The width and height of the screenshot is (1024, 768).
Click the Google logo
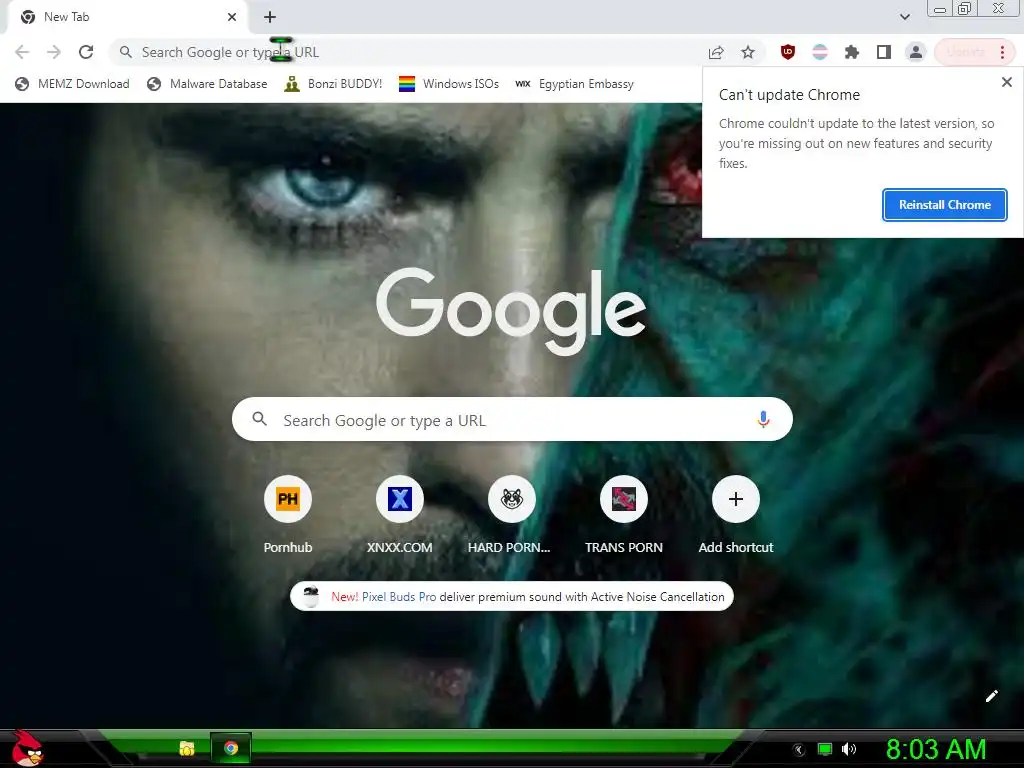tap(511, 312)
